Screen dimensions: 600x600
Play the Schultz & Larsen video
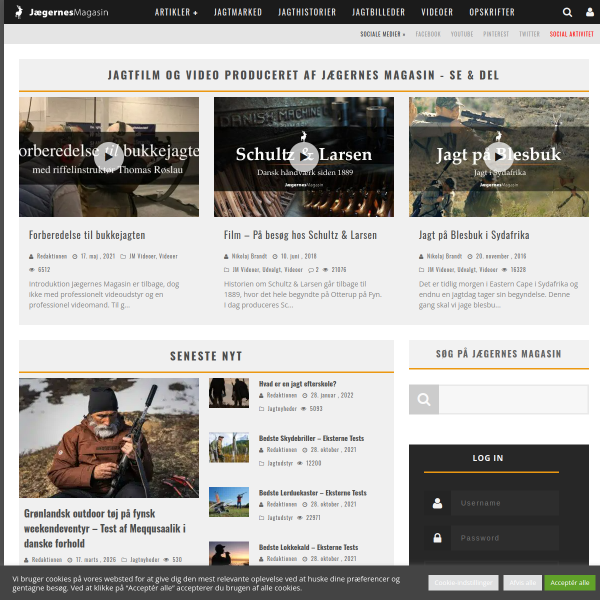click(x=304, y=157)
